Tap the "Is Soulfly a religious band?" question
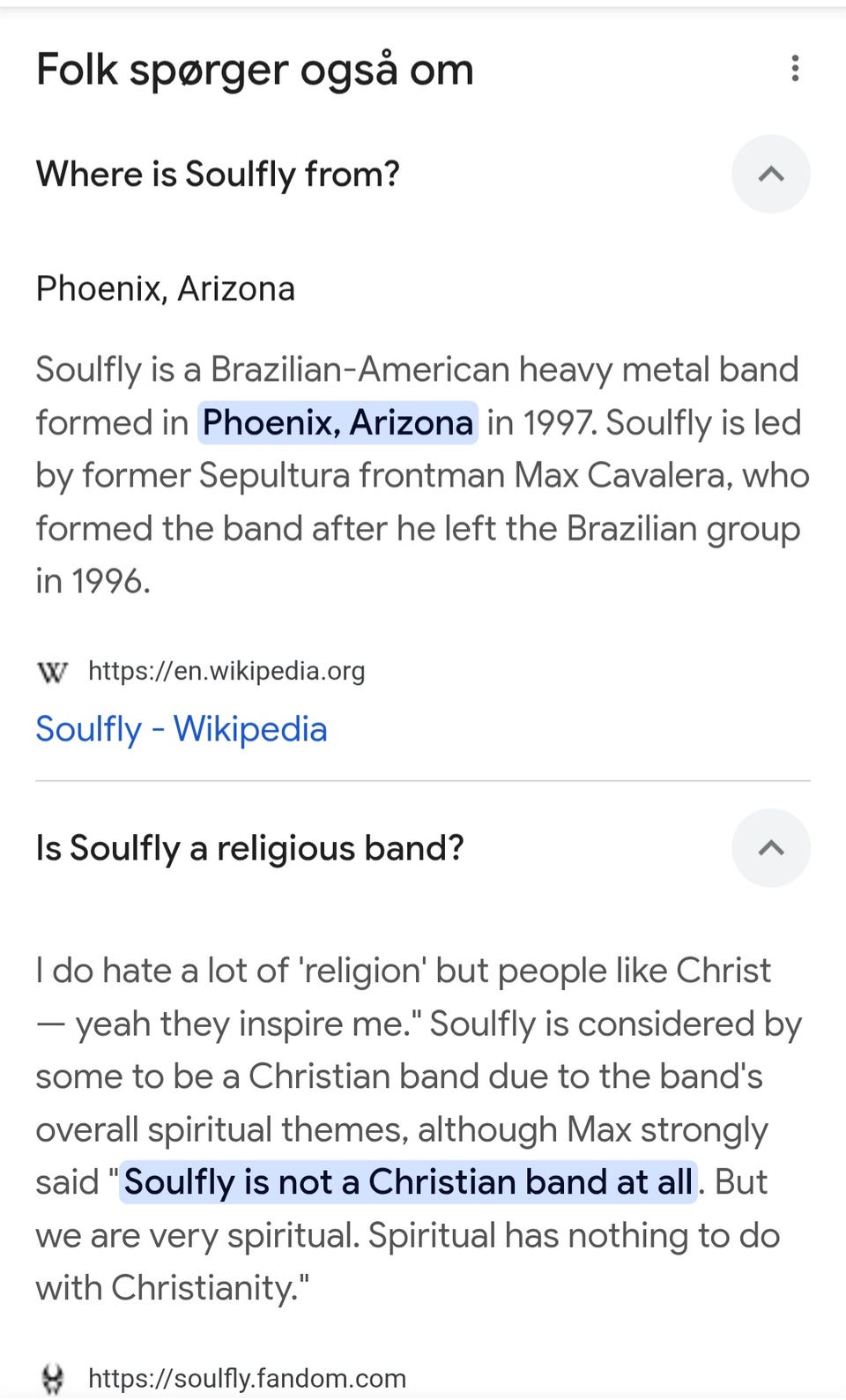The height and width of the screenshot is (1400, 846). 249,848
